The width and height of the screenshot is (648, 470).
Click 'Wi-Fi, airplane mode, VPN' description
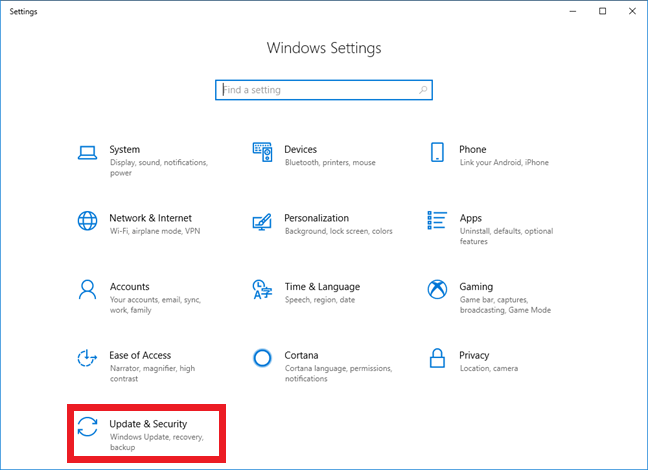(155, 231)
